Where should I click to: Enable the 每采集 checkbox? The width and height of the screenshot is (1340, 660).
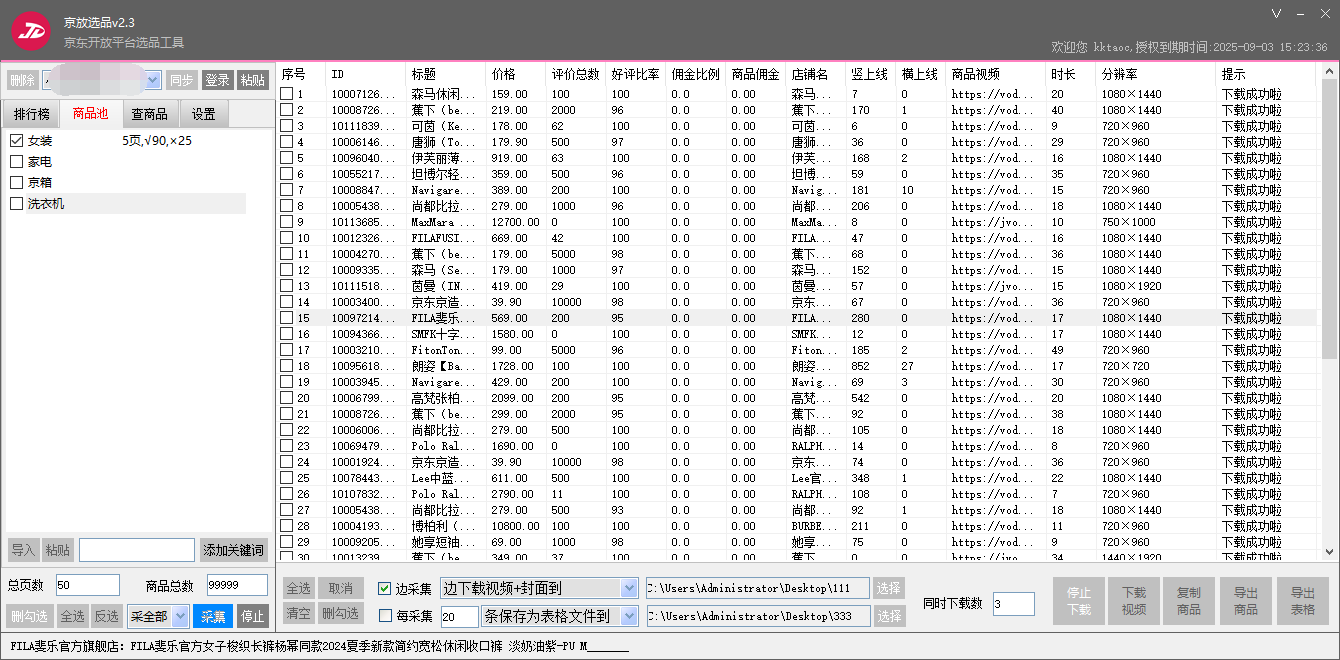(x=385, y=616)
